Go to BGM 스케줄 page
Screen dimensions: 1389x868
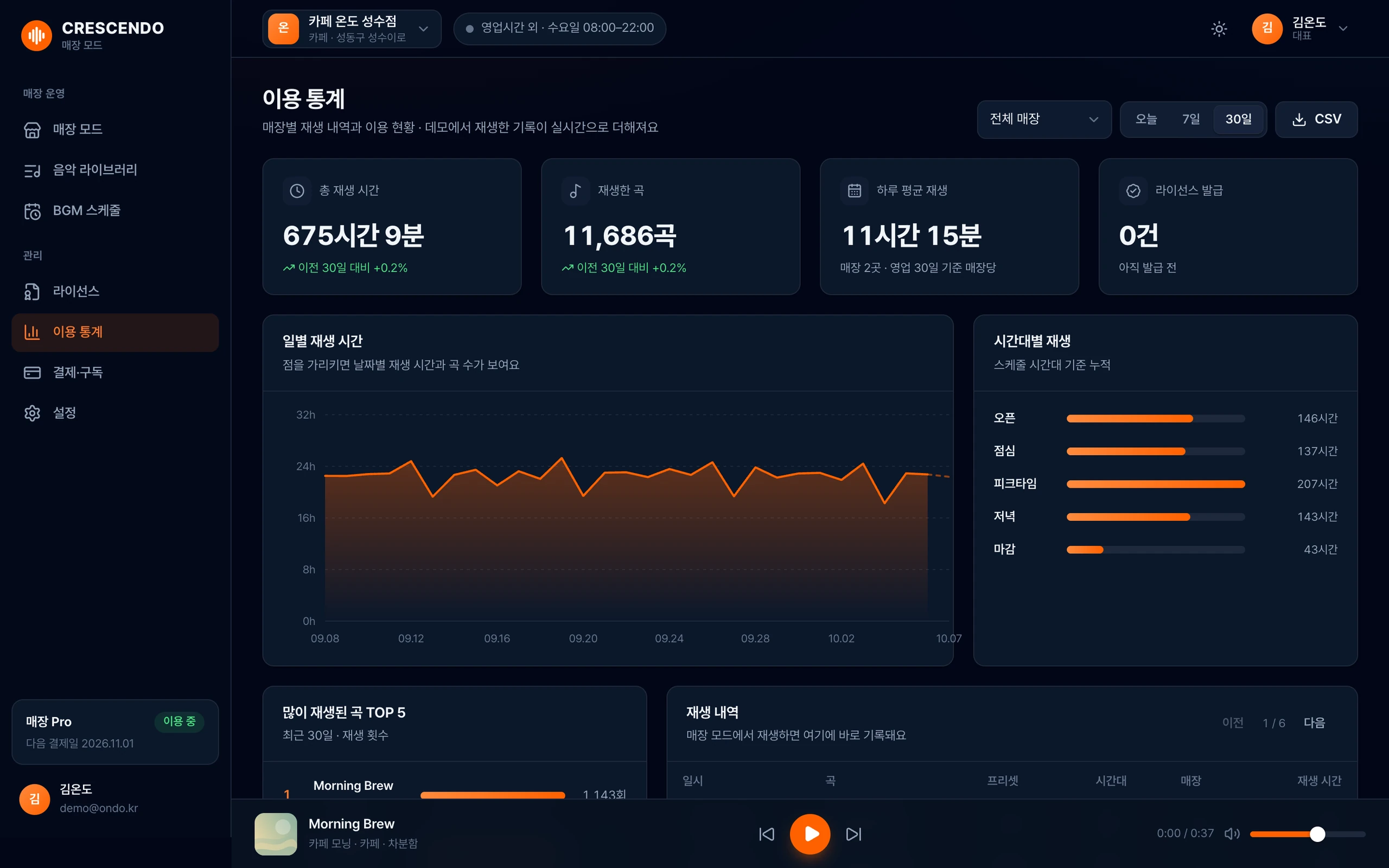pyautogui.click(x=115, y=210)
